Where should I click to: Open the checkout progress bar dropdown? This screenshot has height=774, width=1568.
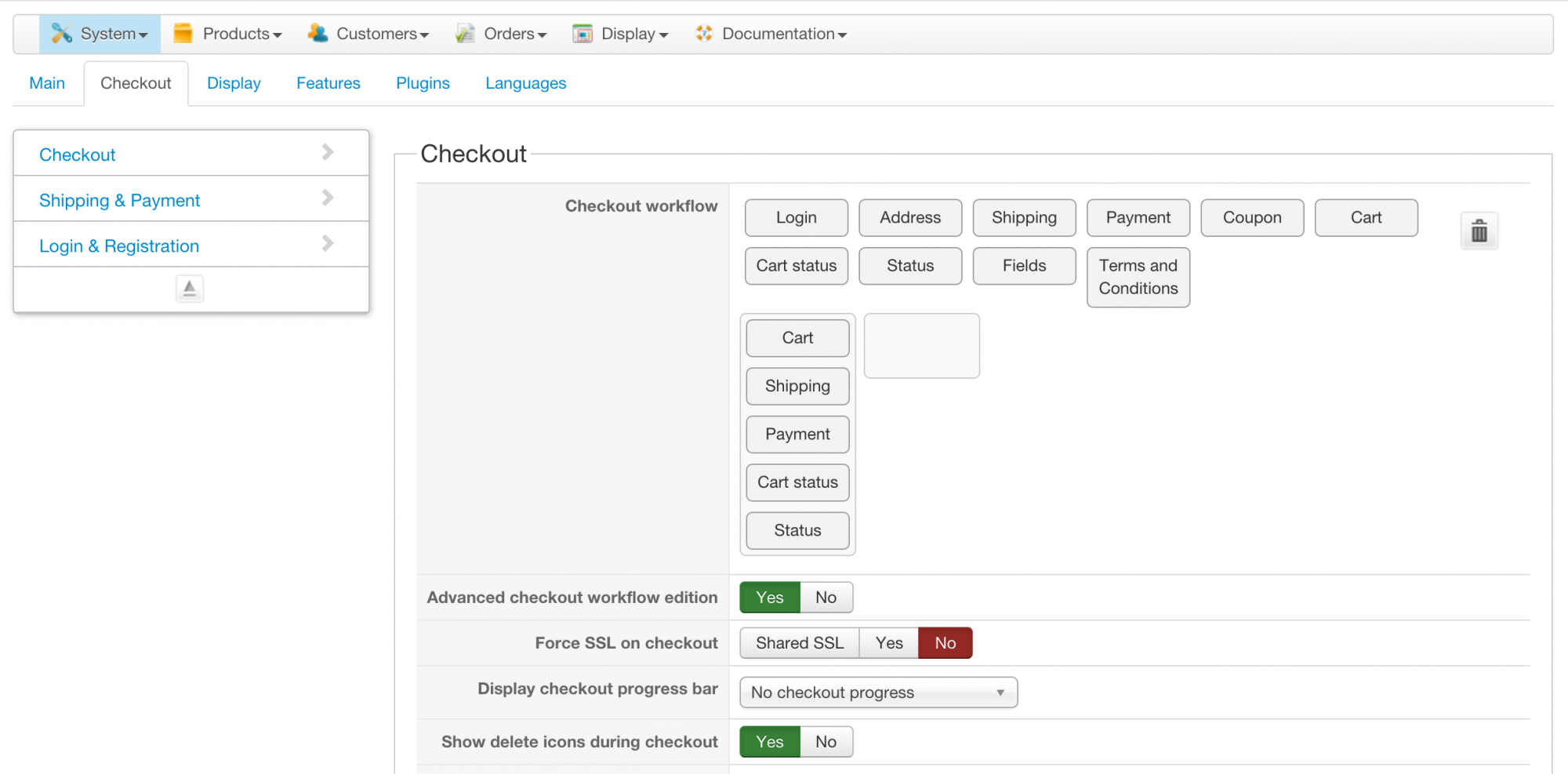878,692
